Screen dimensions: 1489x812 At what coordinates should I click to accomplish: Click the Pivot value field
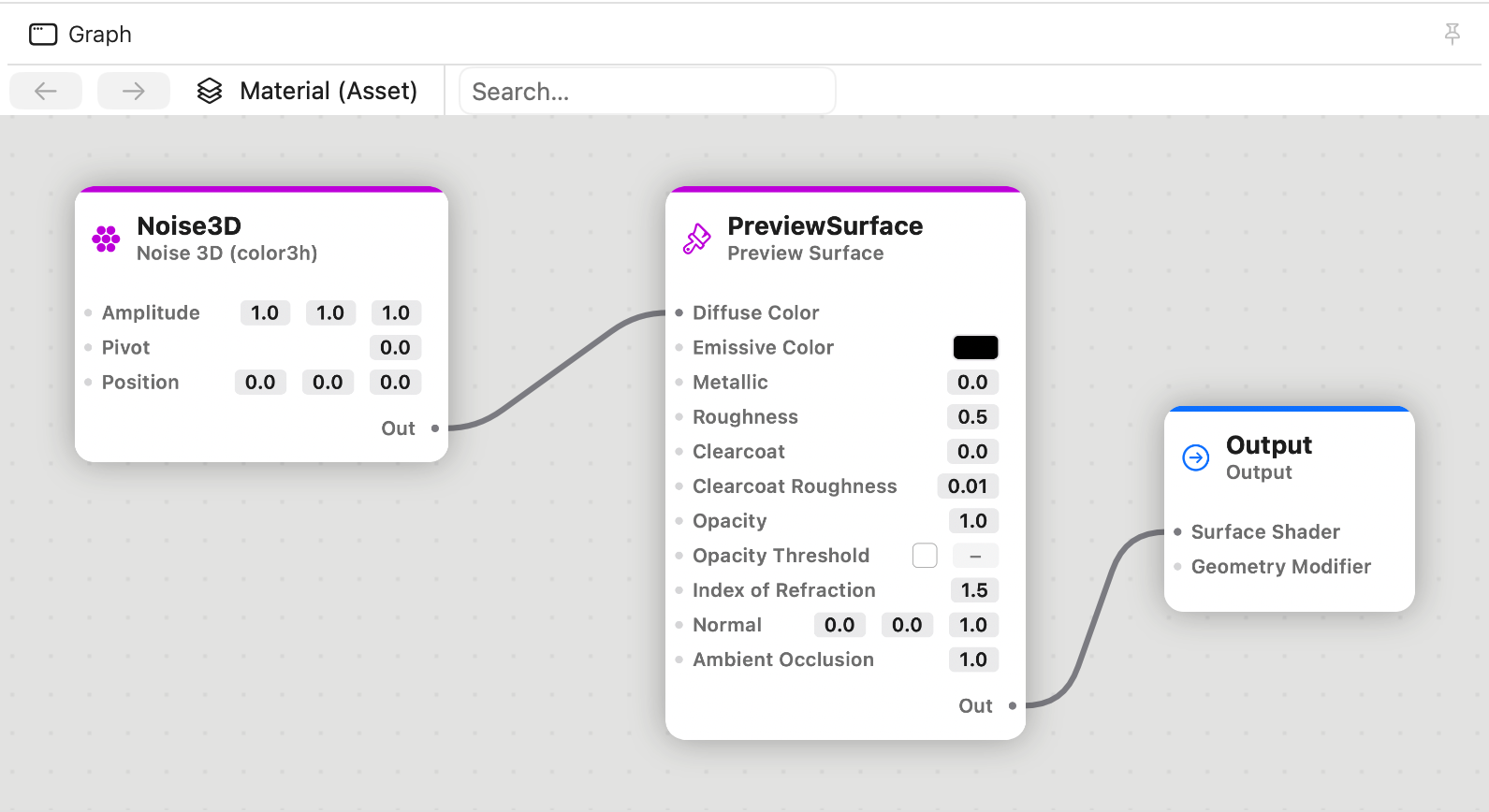(395, 347)
